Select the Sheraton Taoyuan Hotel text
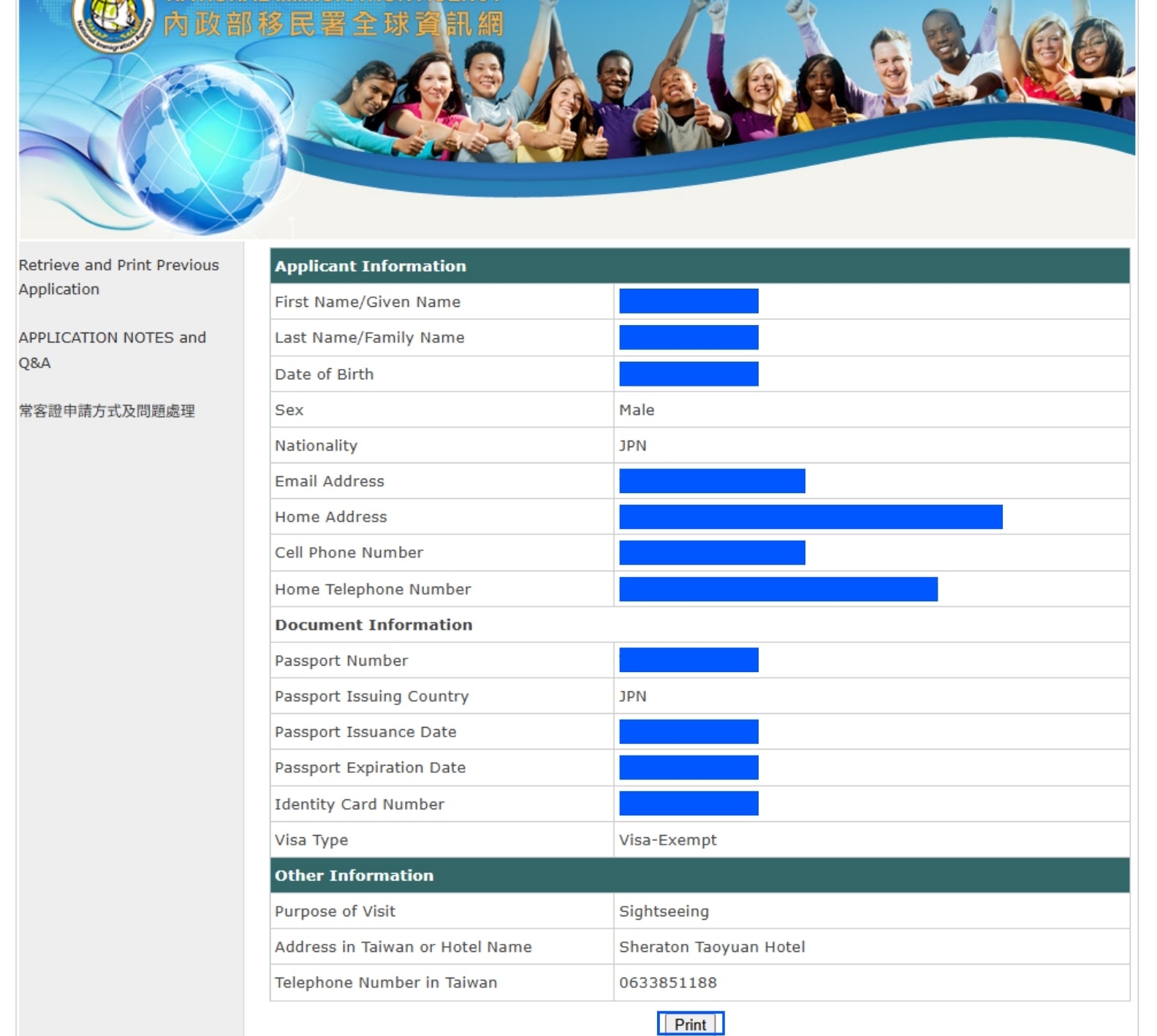The width and height of the screenshot is (1157, 1036). pos(711,947)
